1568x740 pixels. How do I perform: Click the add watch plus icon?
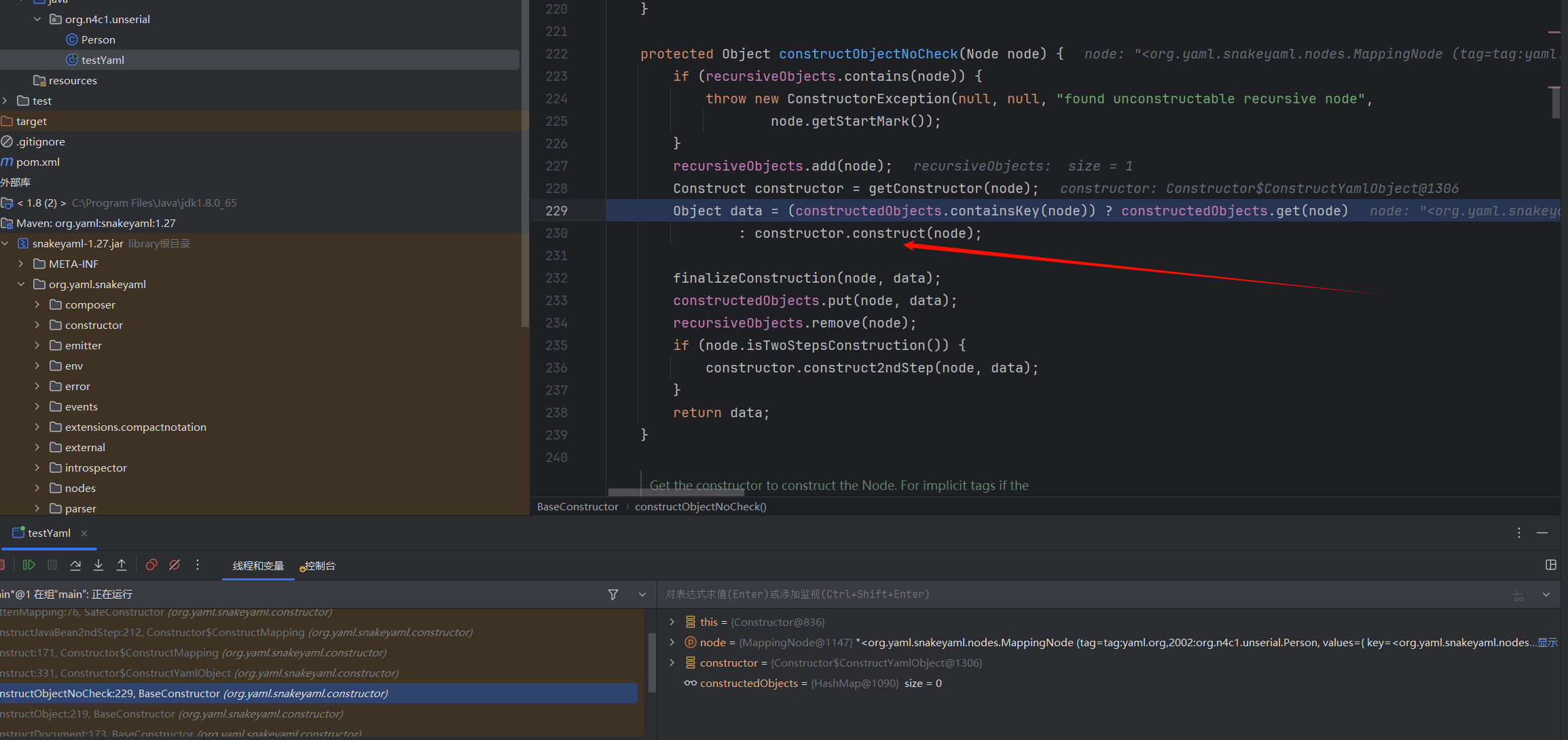coord(1518,595)
